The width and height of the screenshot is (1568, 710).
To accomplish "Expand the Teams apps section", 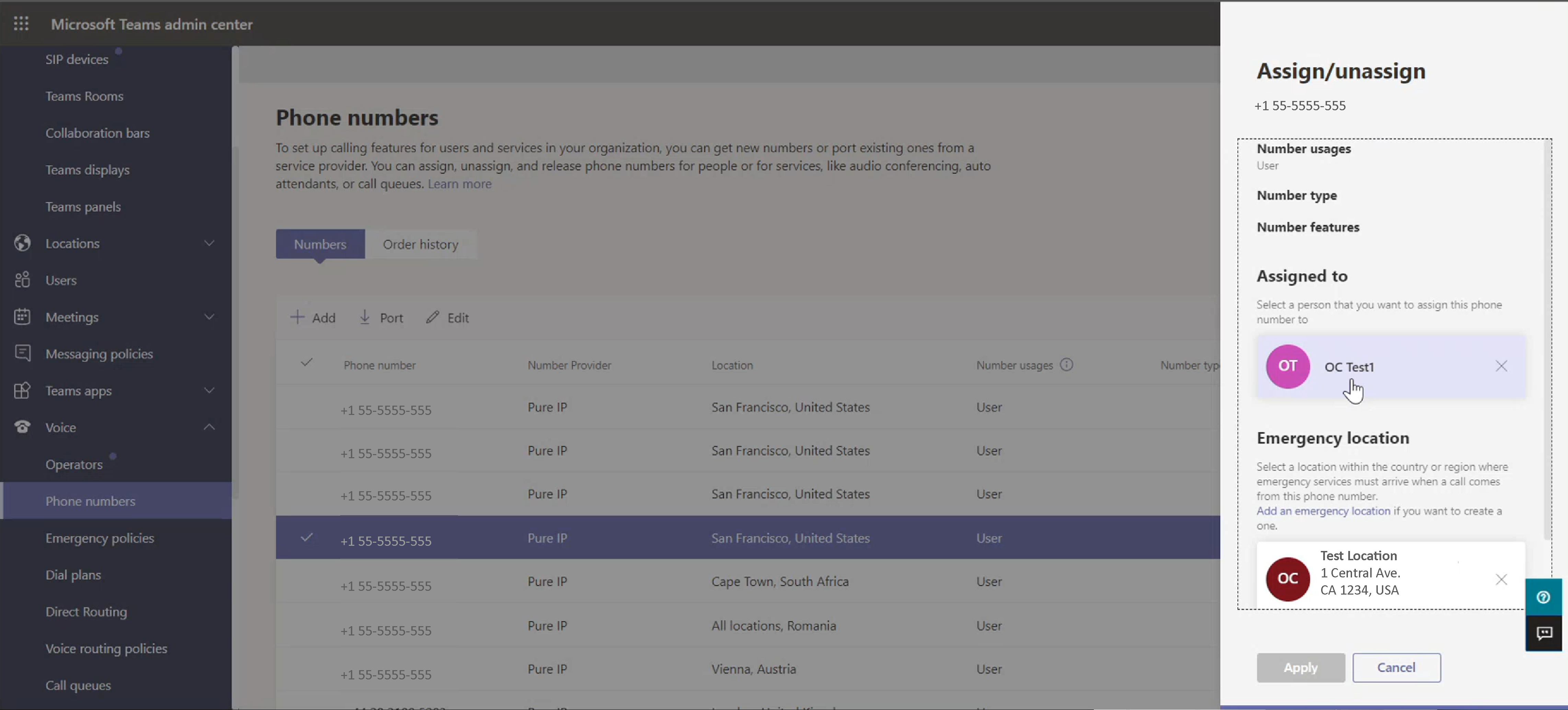I will (209, 390).
